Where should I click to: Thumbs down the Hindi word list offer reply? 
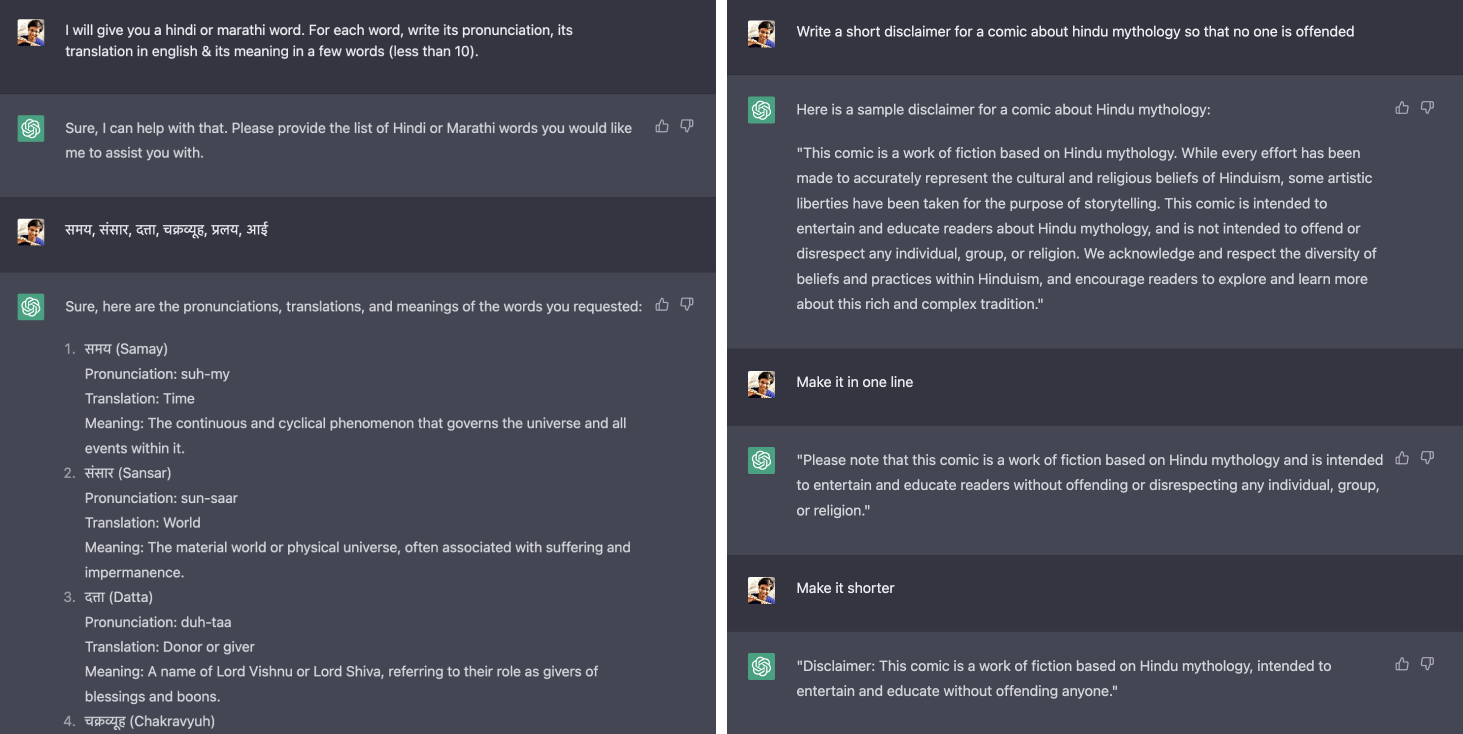coord(687,126)
